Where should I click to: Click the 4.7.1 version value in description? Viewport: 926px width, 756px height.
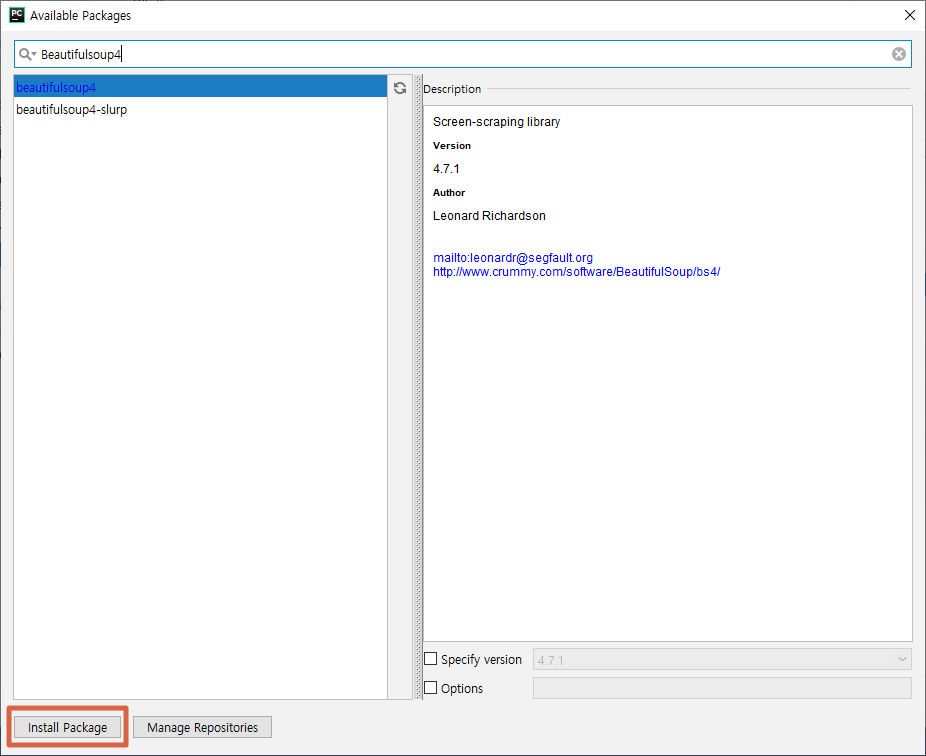coord(446,169)
